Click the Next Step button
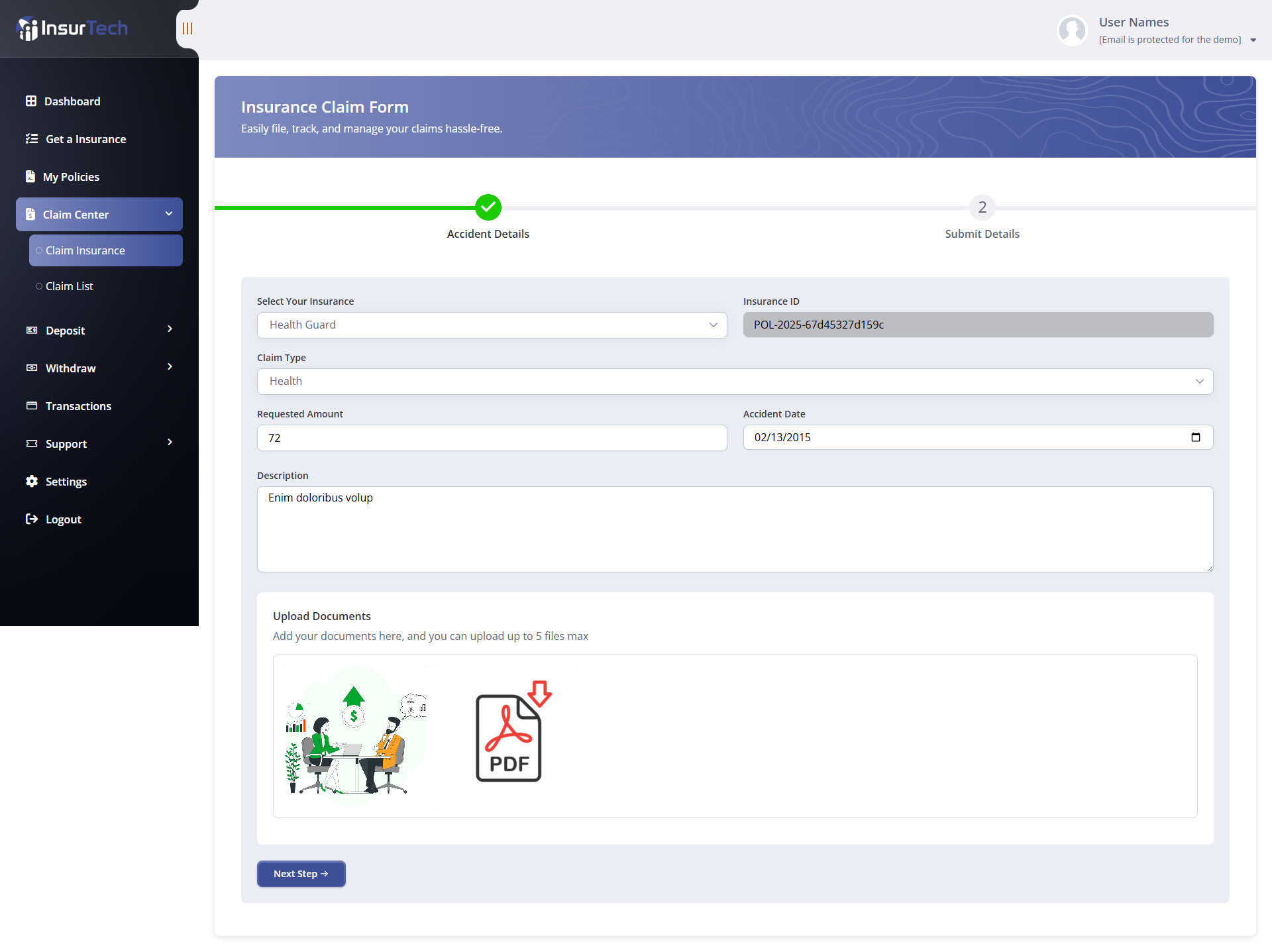 [301, 874]
